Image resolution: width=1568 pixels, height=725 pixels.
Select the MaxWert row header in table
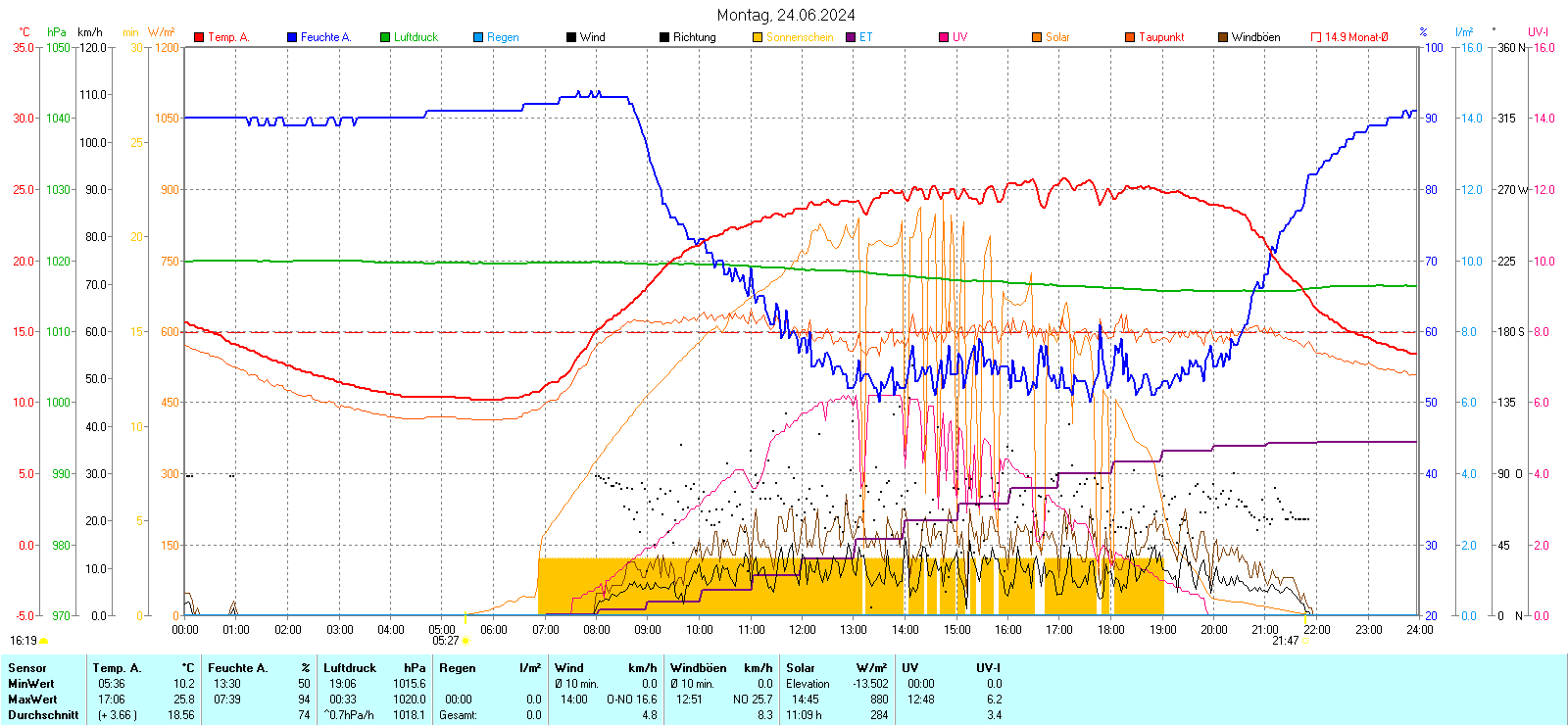coord(32,700)
